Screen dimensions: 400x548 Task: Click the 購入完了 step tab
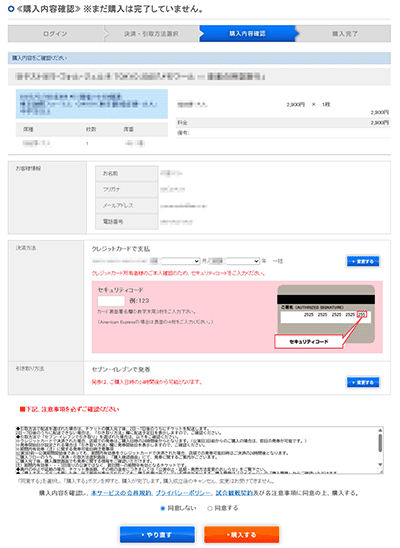pyautogui.click(x=344, y=34)
